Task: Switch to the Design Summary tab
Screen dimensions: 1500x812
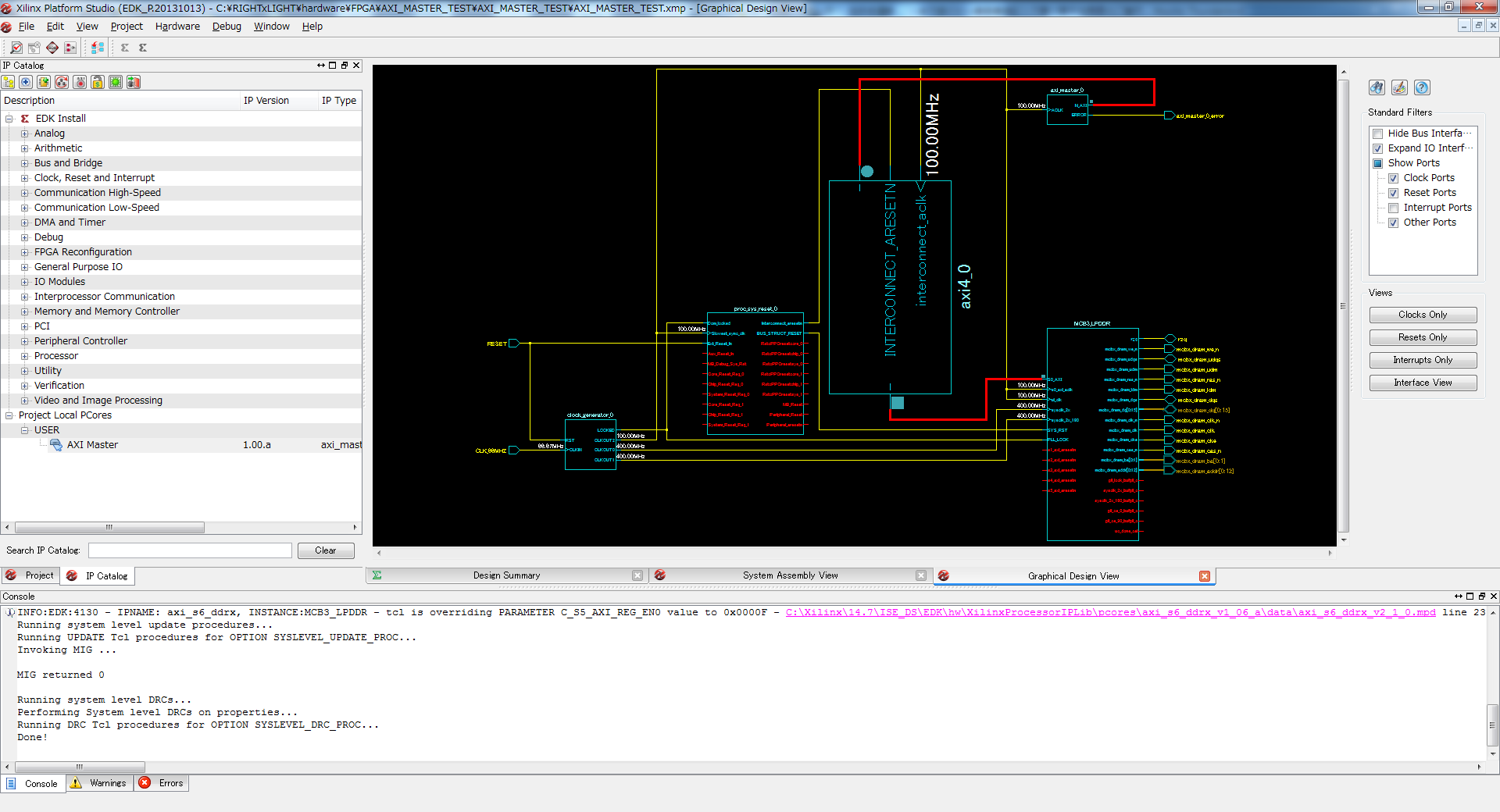Action: coord(506,575)
